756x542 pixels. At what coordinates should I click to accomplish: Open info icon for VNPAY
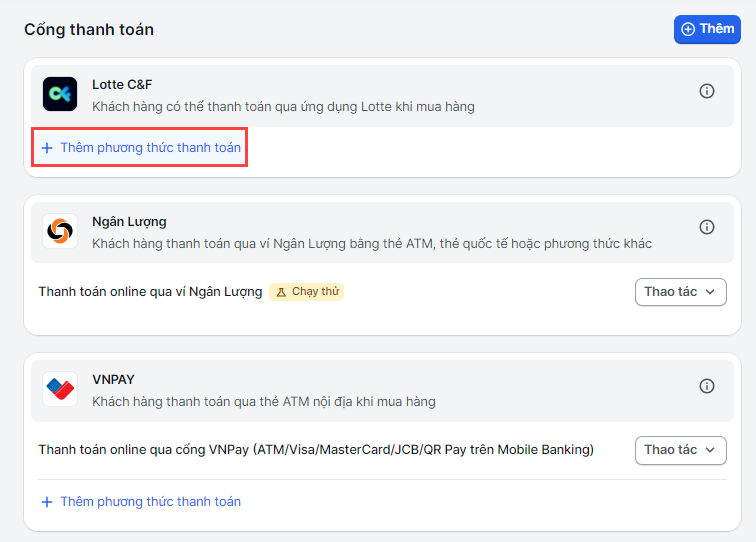[x=707, y=386]
